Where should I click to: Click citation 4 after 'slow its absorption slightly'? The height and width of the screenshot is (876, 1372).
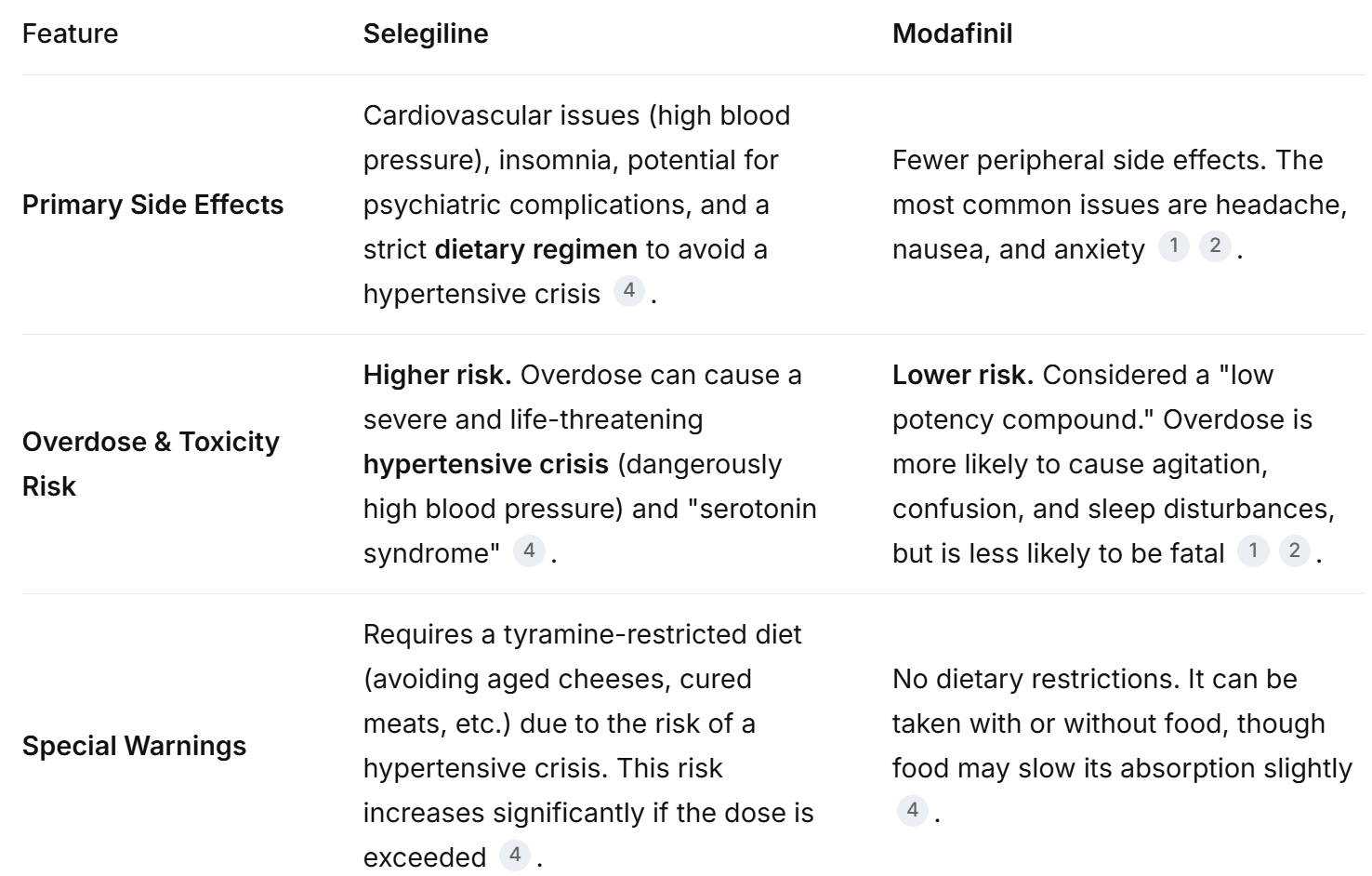coord(913,810)
